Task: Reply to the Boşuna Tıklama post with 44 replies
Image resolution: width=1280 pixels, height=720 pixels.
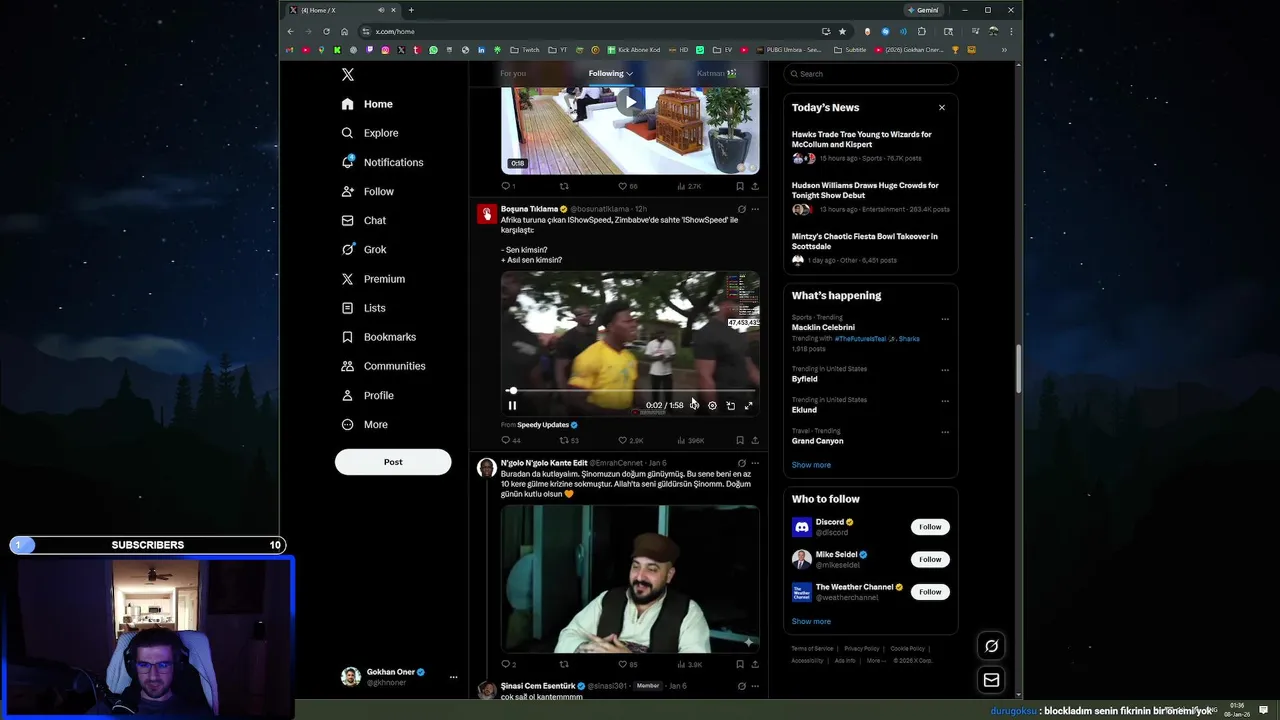Action: pyautogui.click(x=506, y=440)
